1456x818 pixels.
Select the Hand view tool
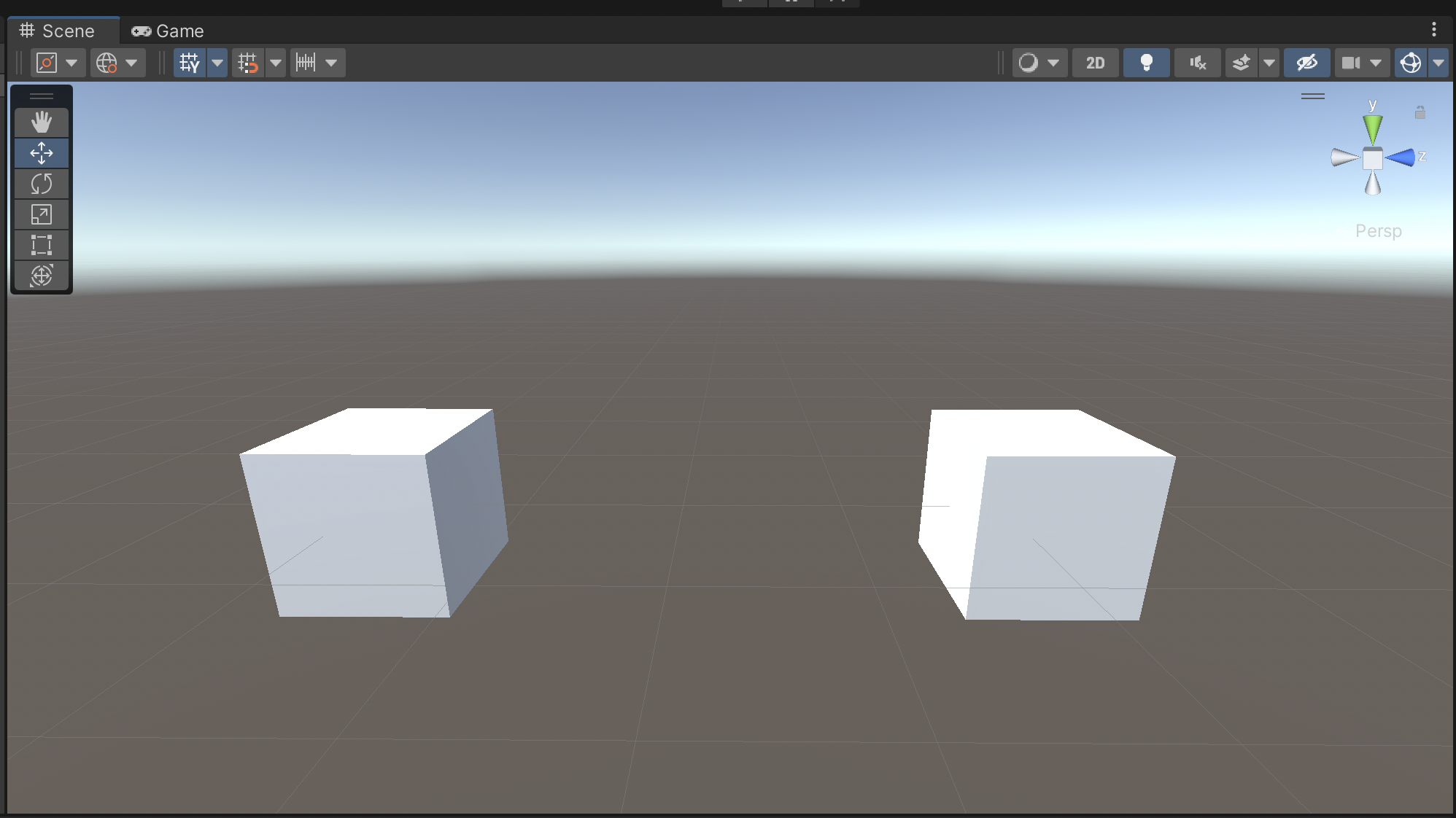pyautogui.click(x=42, y=122)
